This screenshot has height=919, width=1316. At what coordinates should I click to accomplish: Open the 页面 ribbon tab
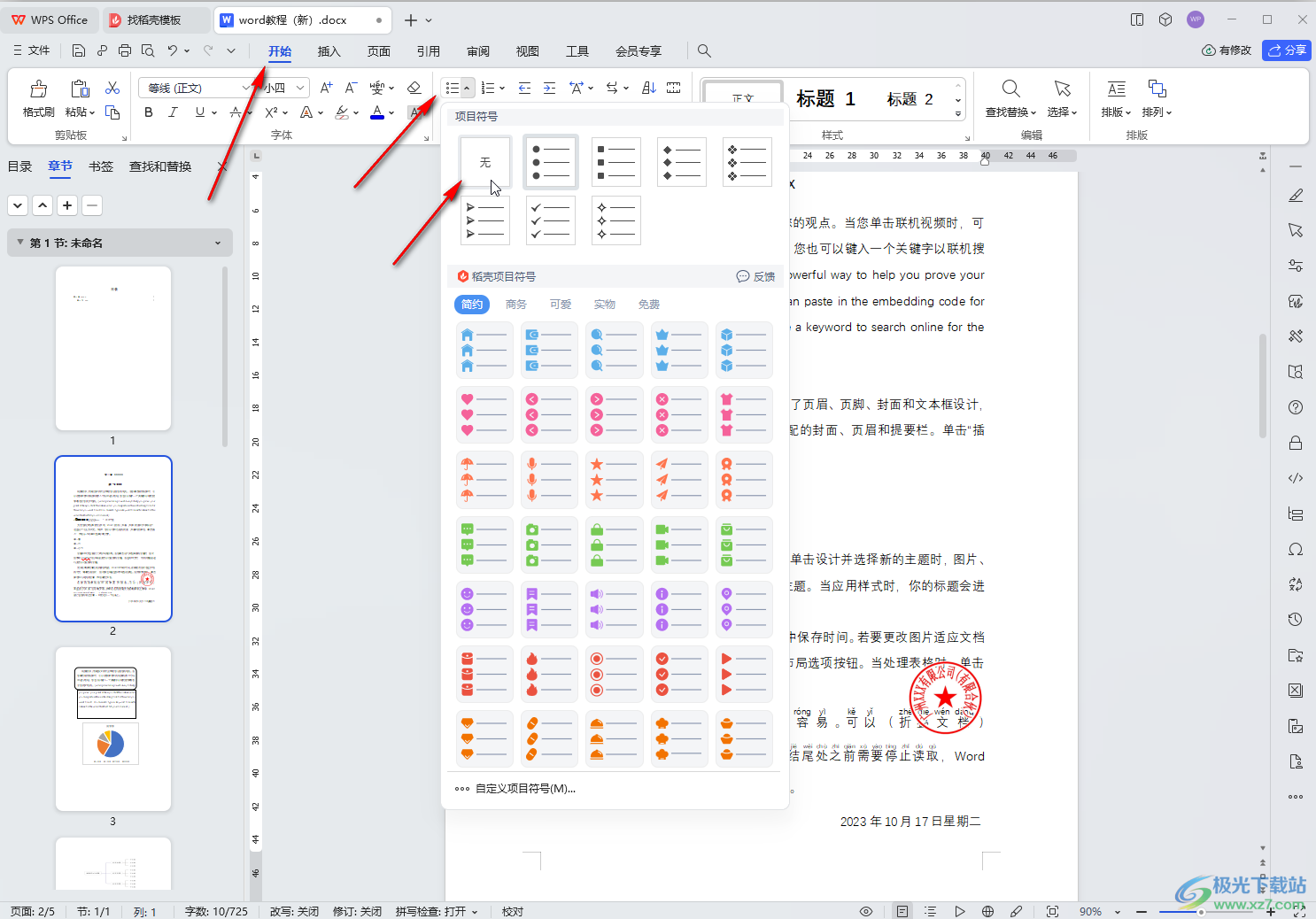[x=379, y=51]
